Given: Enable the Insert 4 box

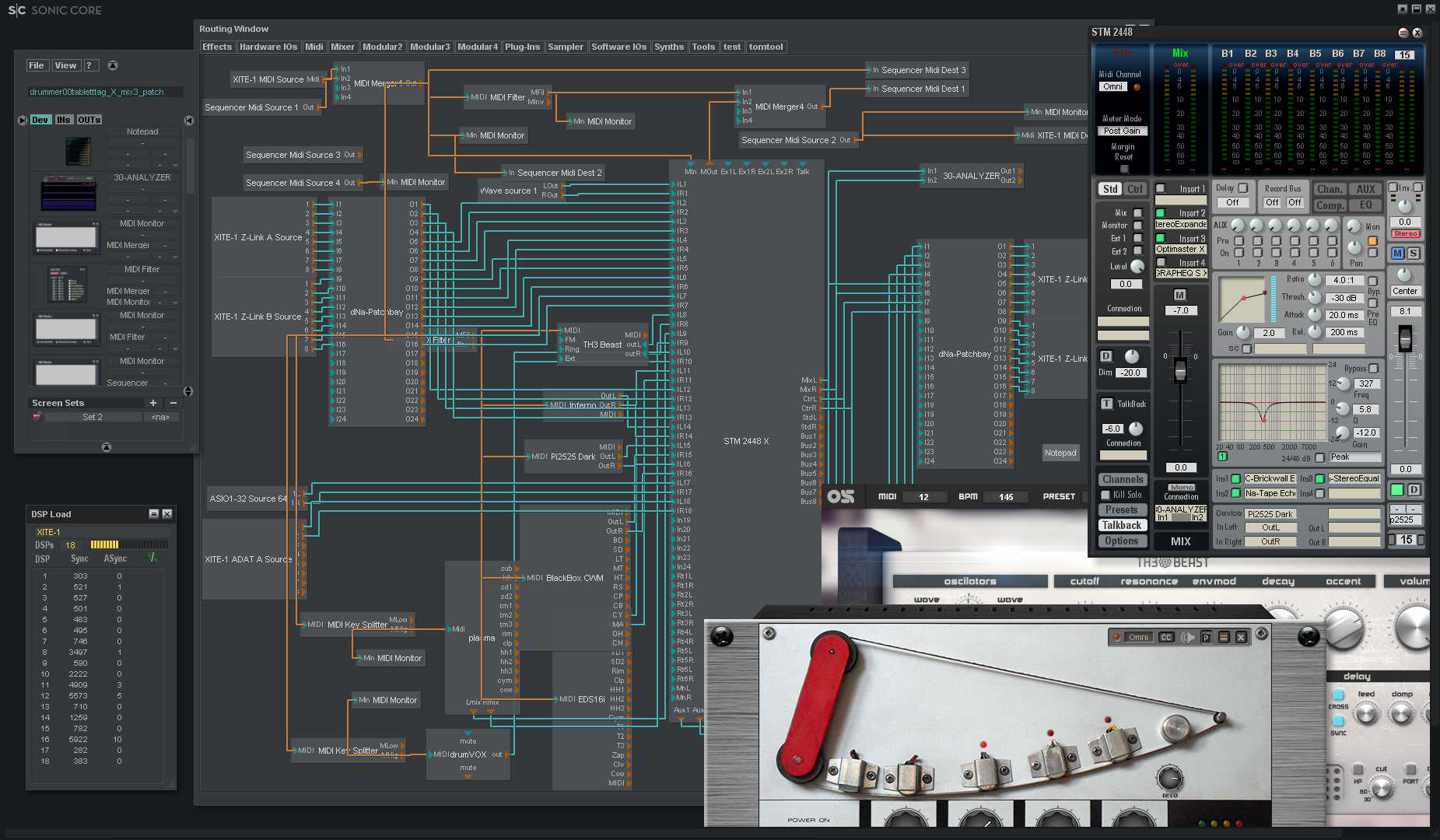Looking at the screenshot, I should point(1161,262).
